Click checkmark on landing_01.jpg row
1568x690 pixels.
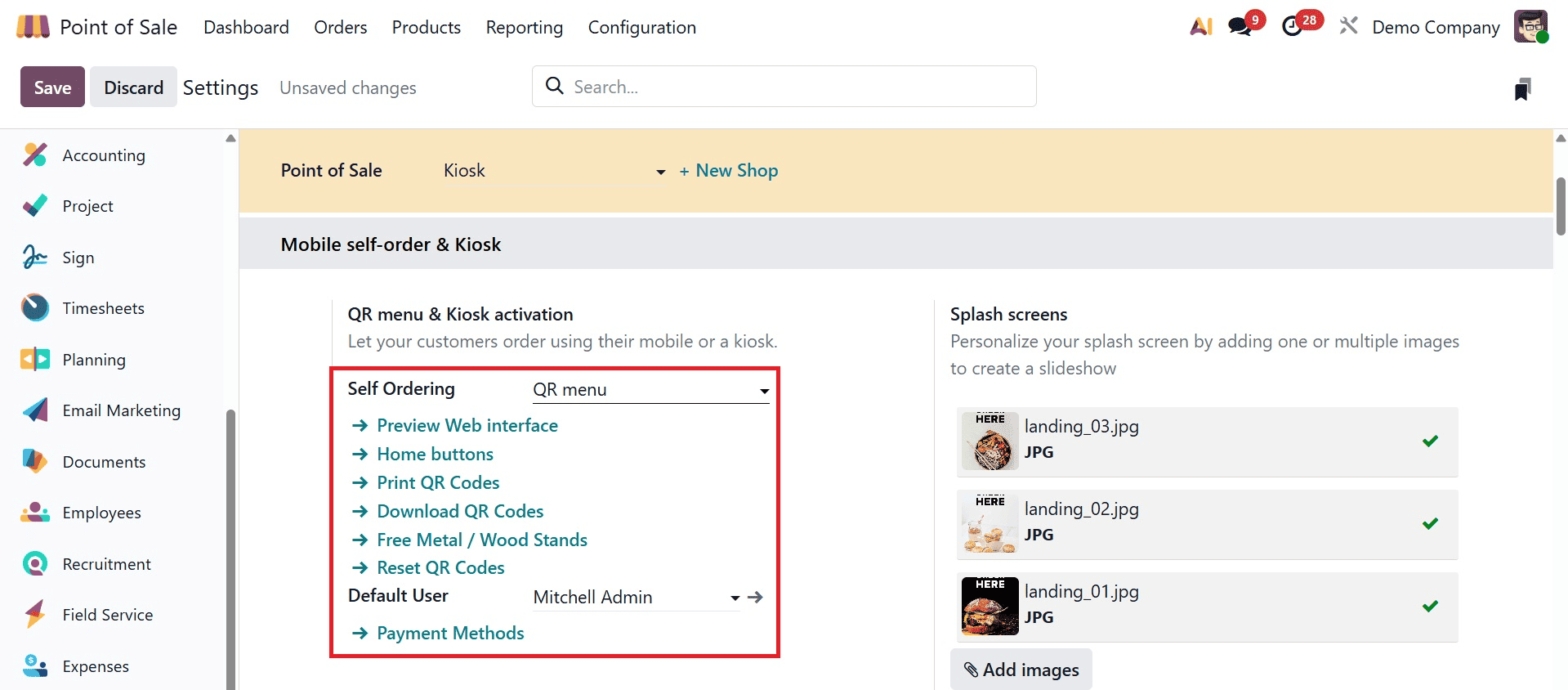[x=1430, y=607]
